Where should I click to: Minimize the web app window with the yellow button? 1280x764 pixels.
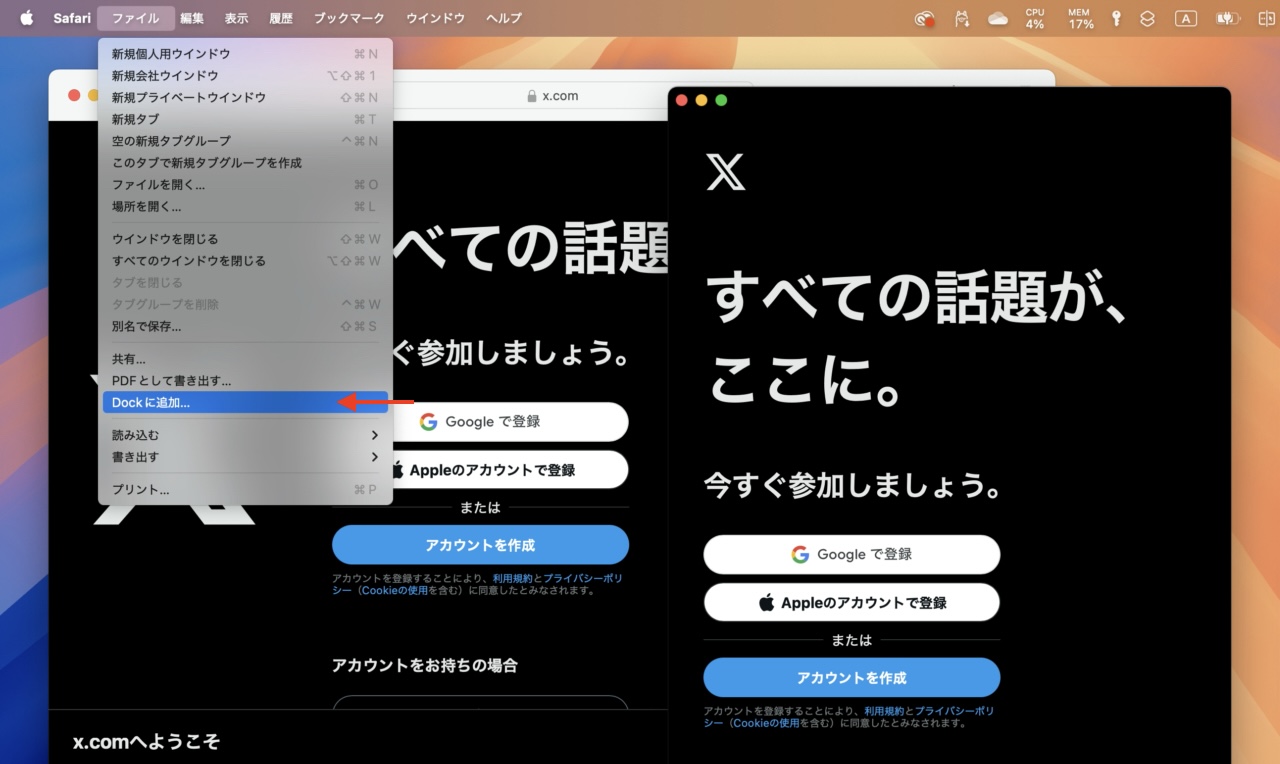(701, 100)
